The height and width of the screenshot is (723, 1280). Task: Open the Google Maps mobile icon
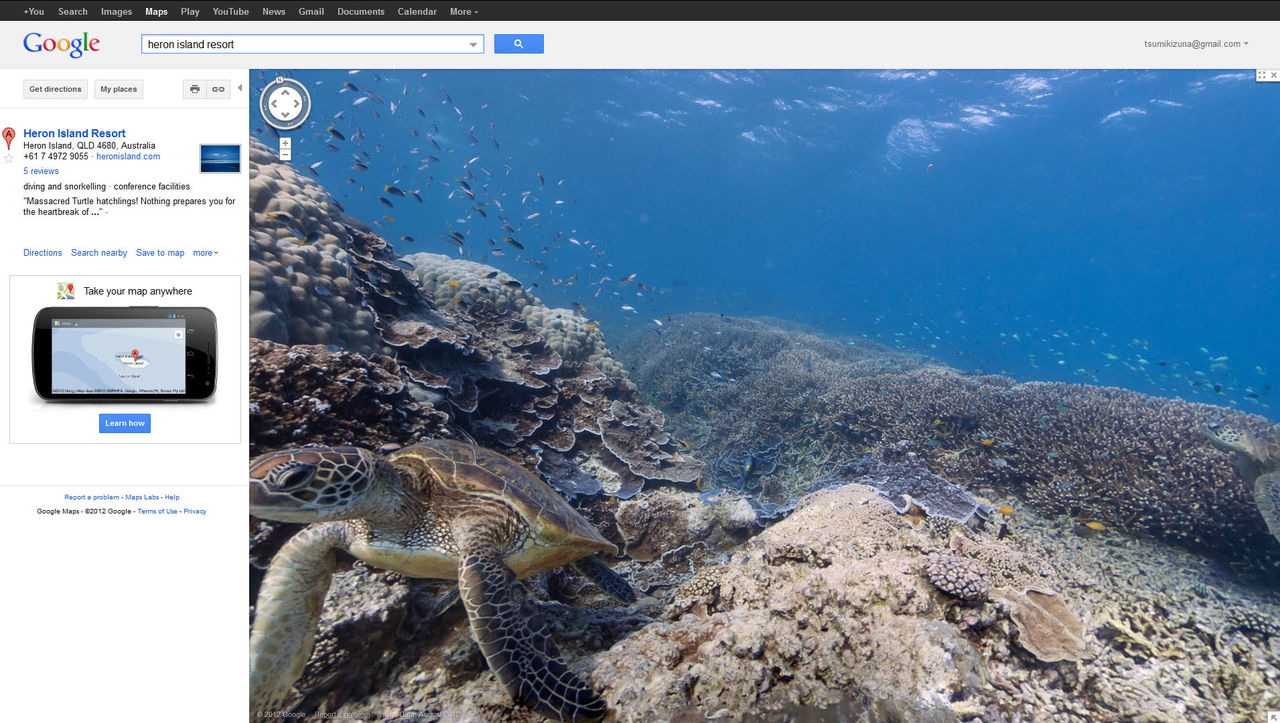(x=66, y=291)
